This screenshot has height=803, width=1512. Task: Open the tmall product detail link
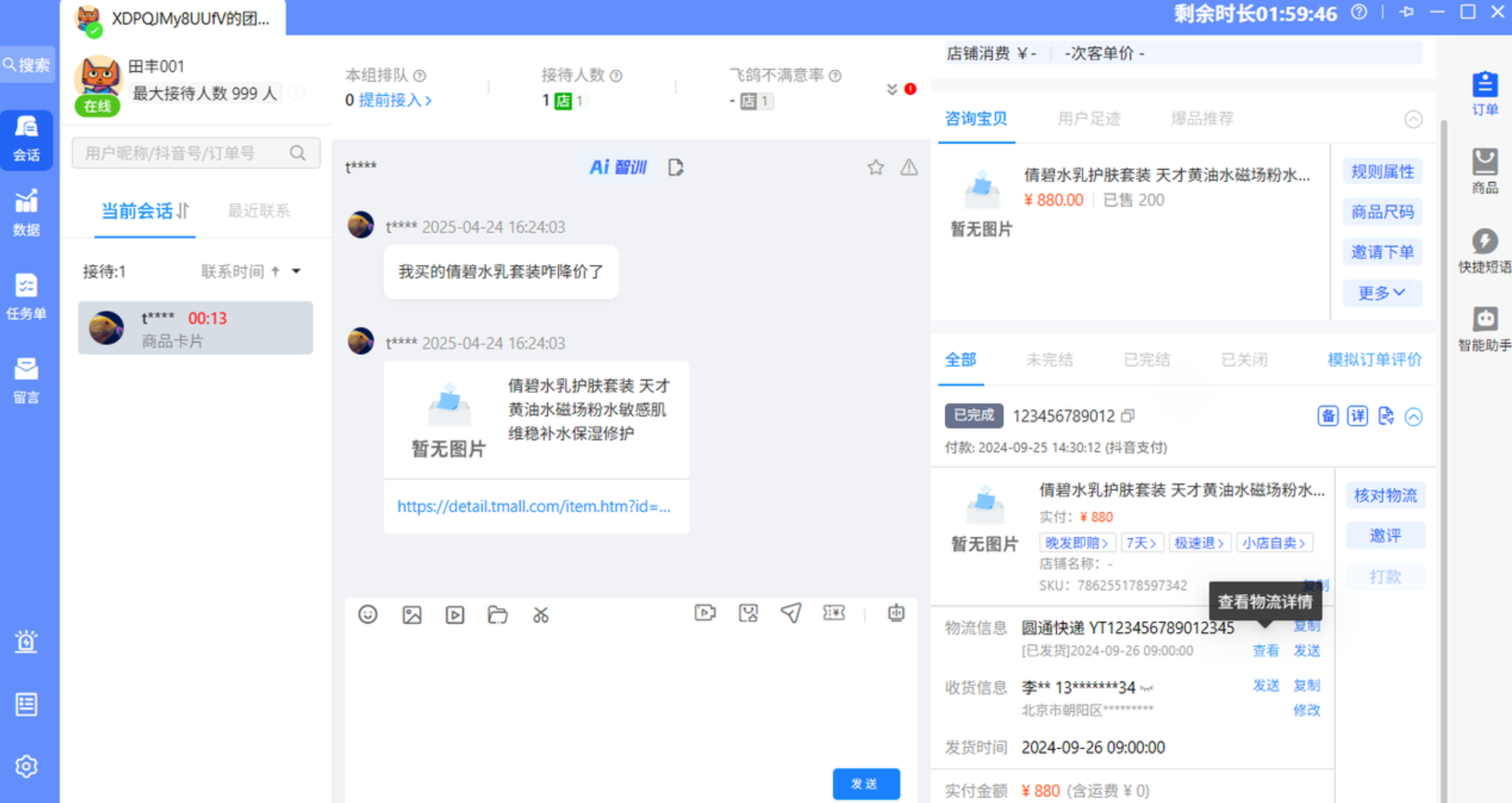pos(534,506)
